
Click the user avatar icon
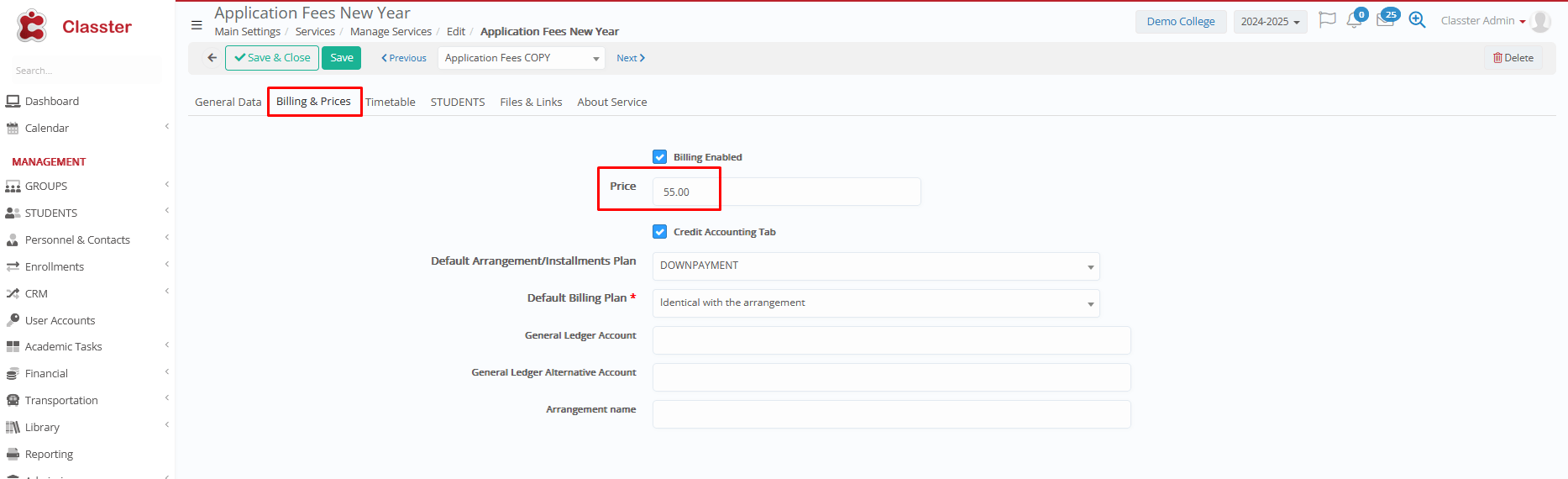[x=1540, y=21]
